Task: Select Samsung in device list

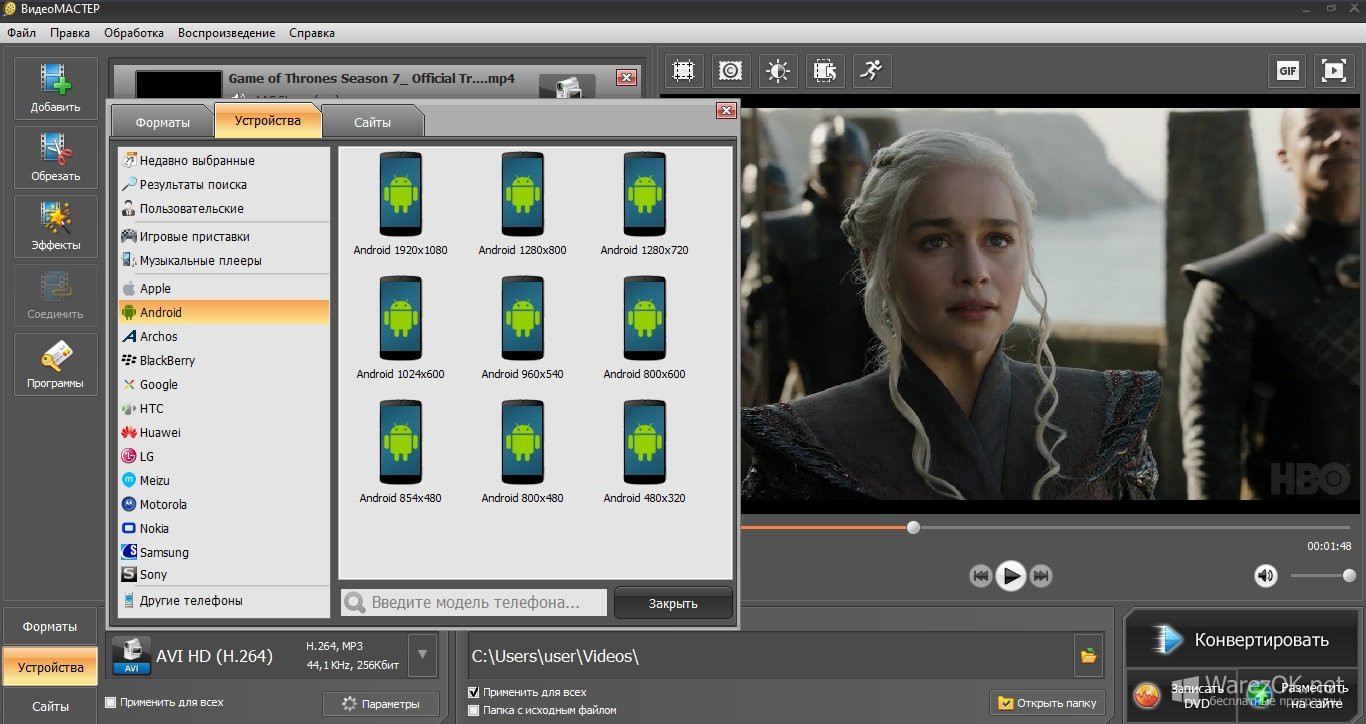Action: (x=224, y=552)
